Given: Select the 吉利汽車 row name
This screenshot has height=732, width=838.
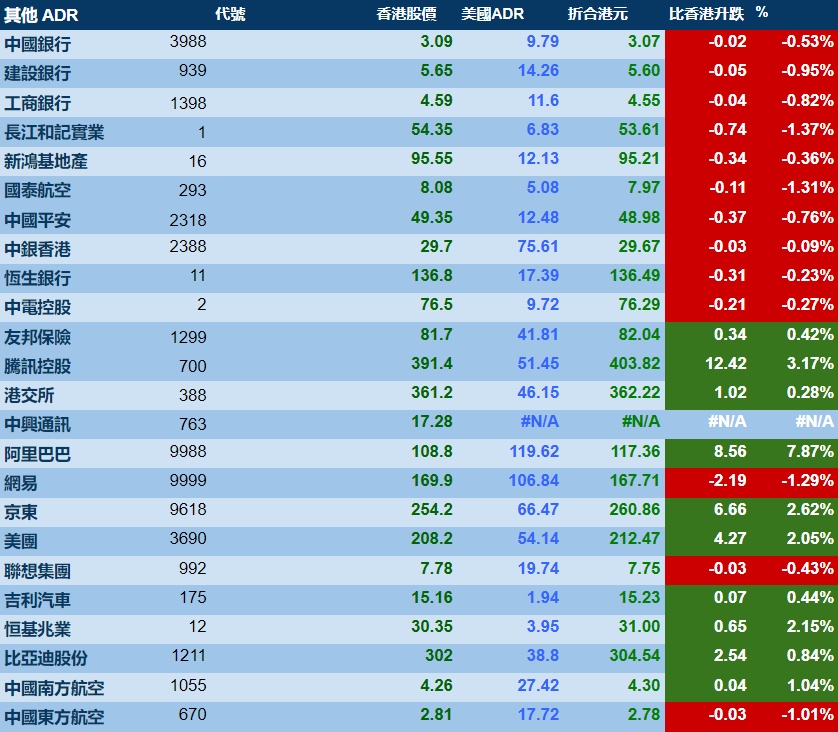Looking at the screenshot, I should point(37,600).
